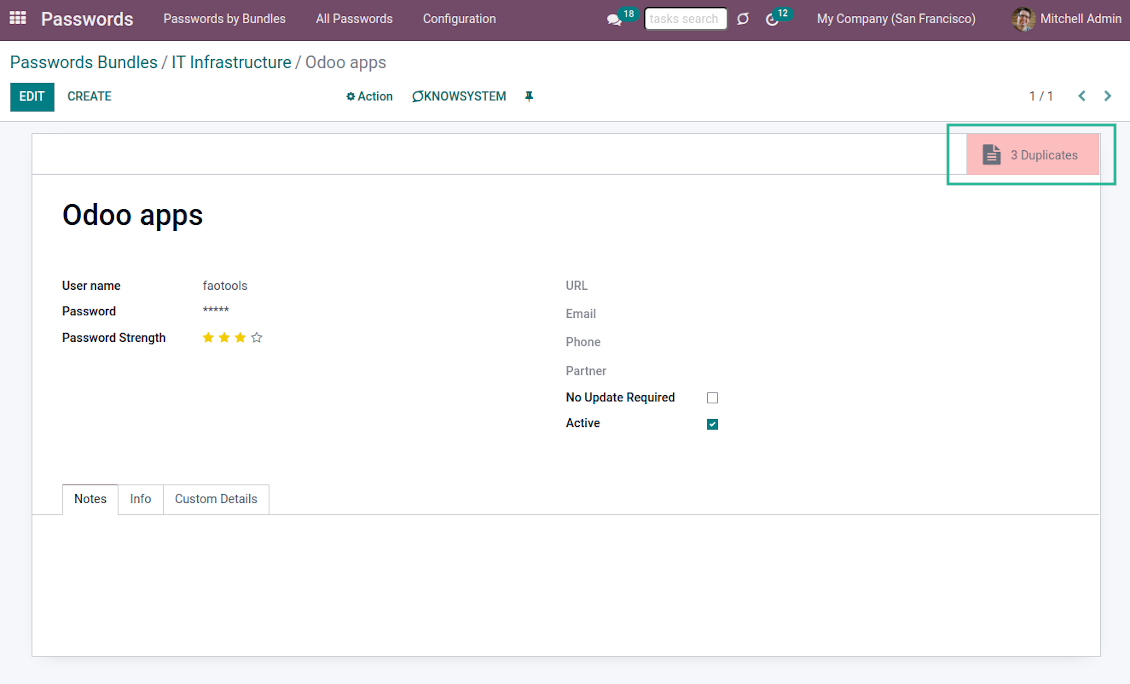Screen dimensions: 1130x684
Task: Open Passwords by Bundles menu
Action: 224,19
